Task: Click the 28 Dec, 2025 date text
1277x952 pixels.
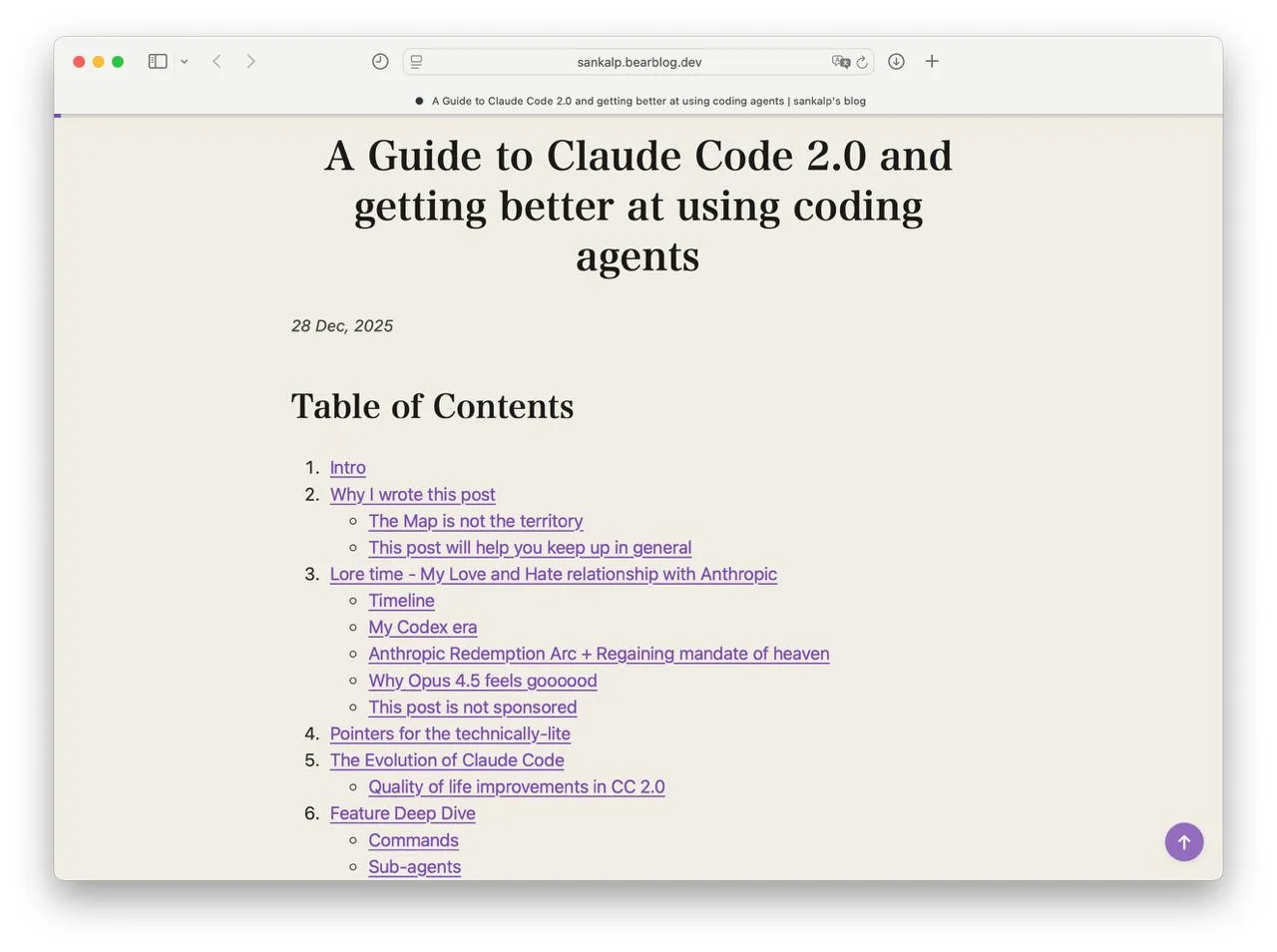Action: point(342,326)
